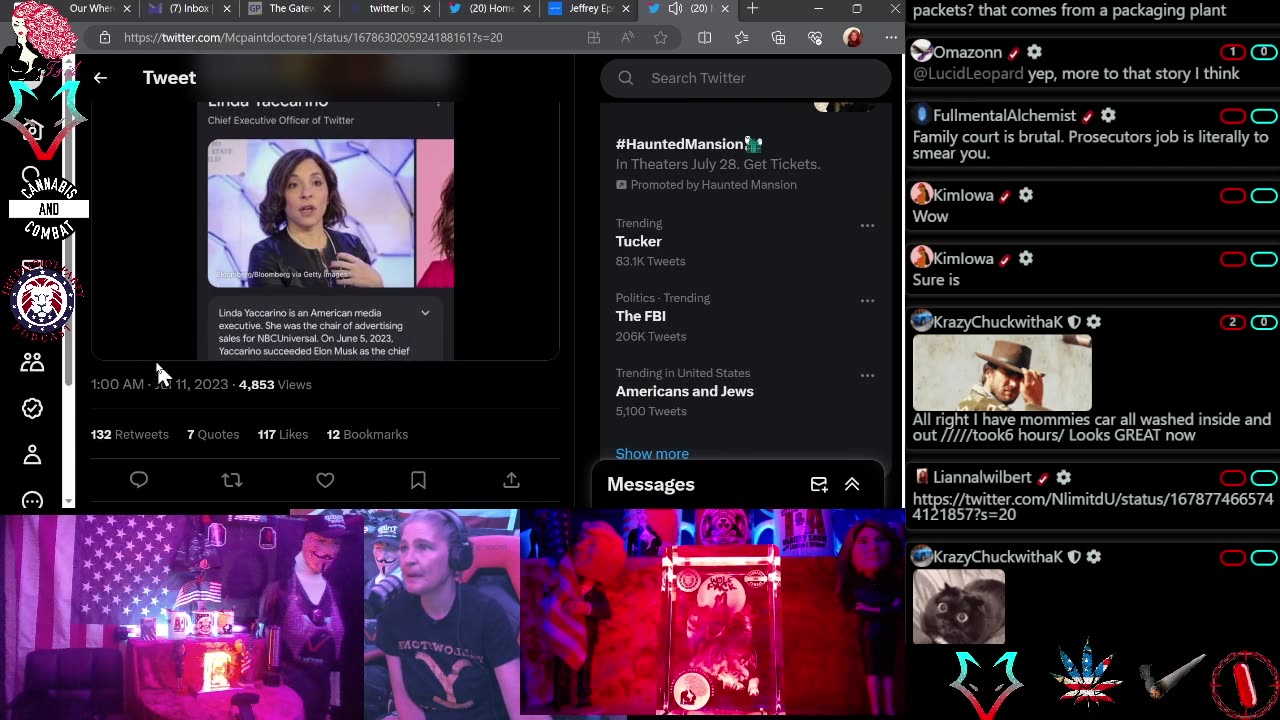Viewport: 1280px width, 720px height.
Task: Open the Read aloud icon in address bar
Action: (627, 37)
